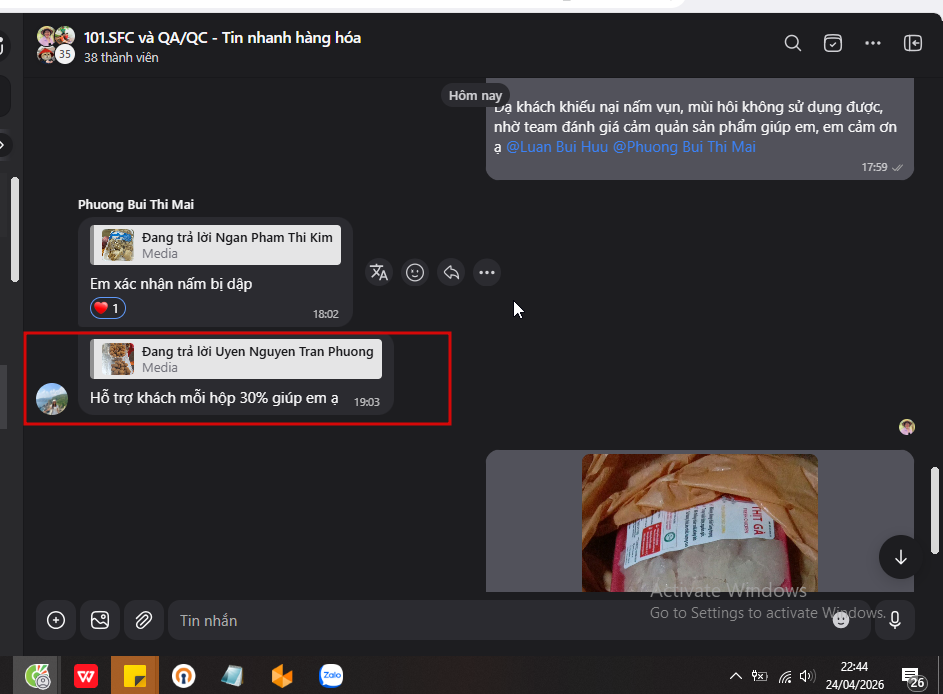Open the group tasks checklist icon
This screenshot has width=943, height=694.
(x=832, y=43)
